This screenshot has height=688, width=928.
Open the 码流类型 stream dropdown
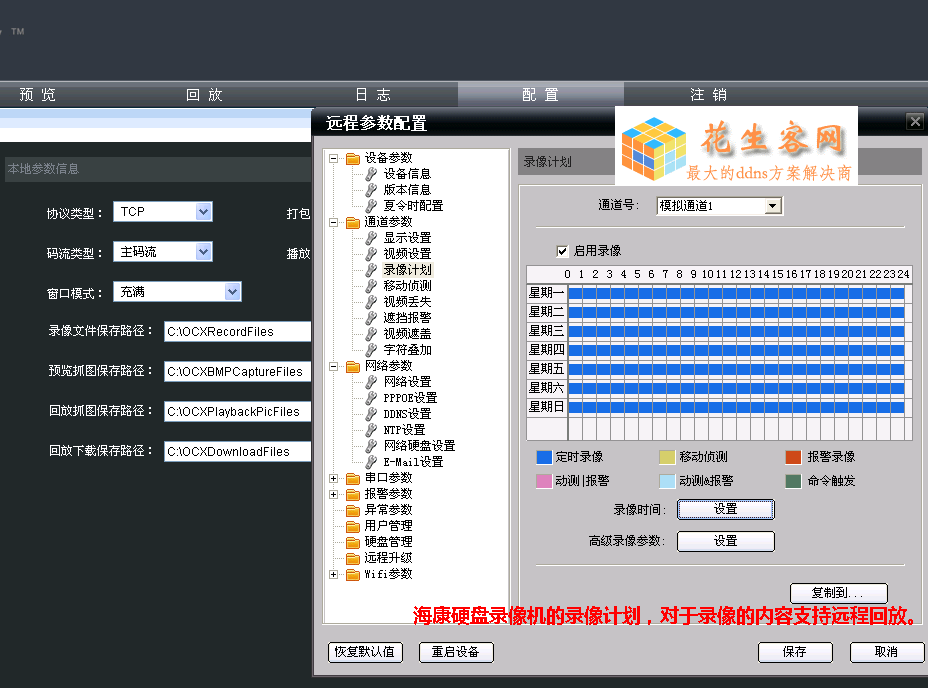pyautogui.click(x=203, y=252)
